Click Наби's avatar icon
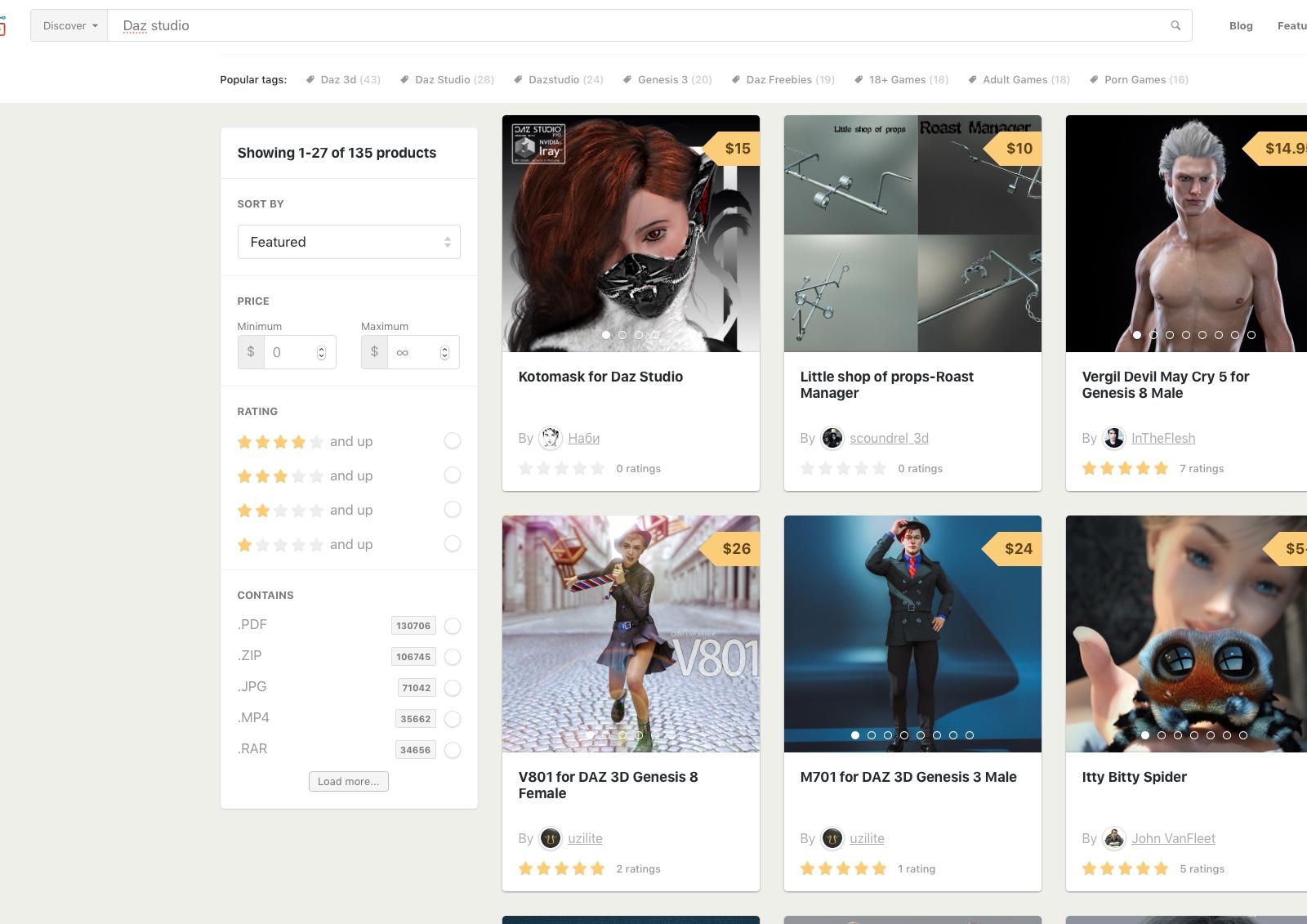 (551, 439)
